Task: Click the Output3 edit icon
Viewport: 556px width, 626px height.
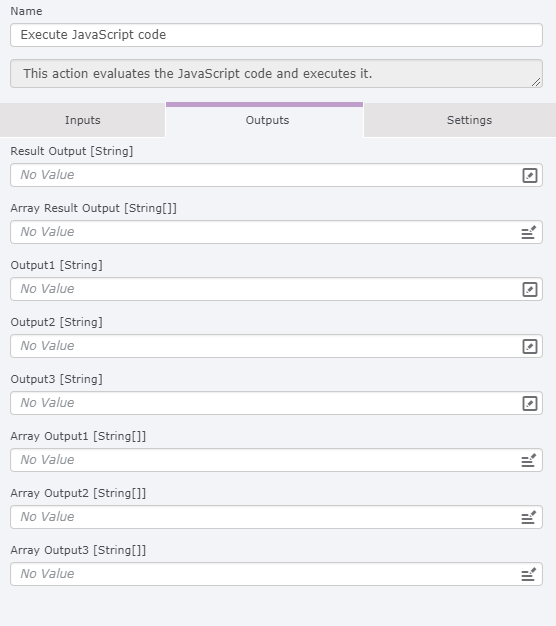Action: click(530, 404)
